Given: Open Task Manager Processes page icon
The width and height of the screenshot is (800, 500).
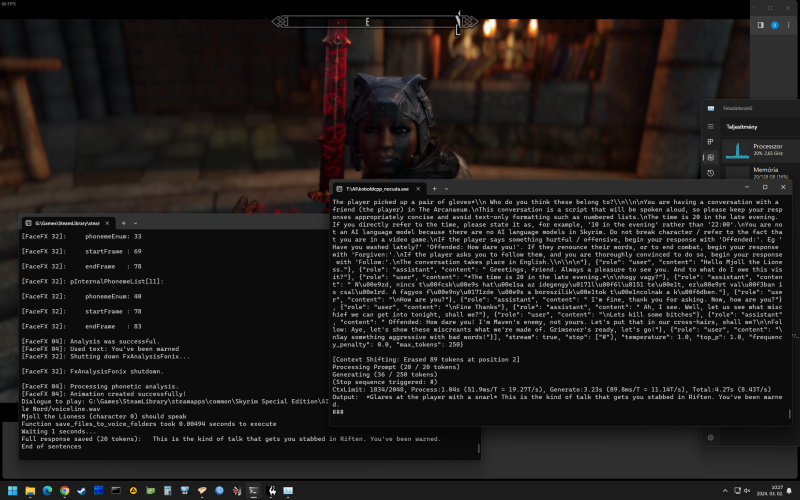Looking at the screenshot, I should 711,142.
